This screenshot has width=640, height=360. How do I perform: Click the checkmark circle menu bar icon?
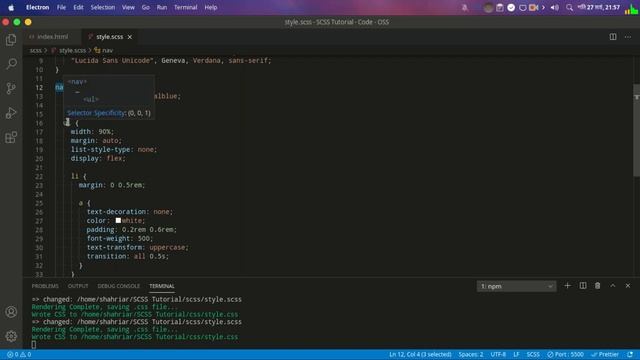(511, 7)
